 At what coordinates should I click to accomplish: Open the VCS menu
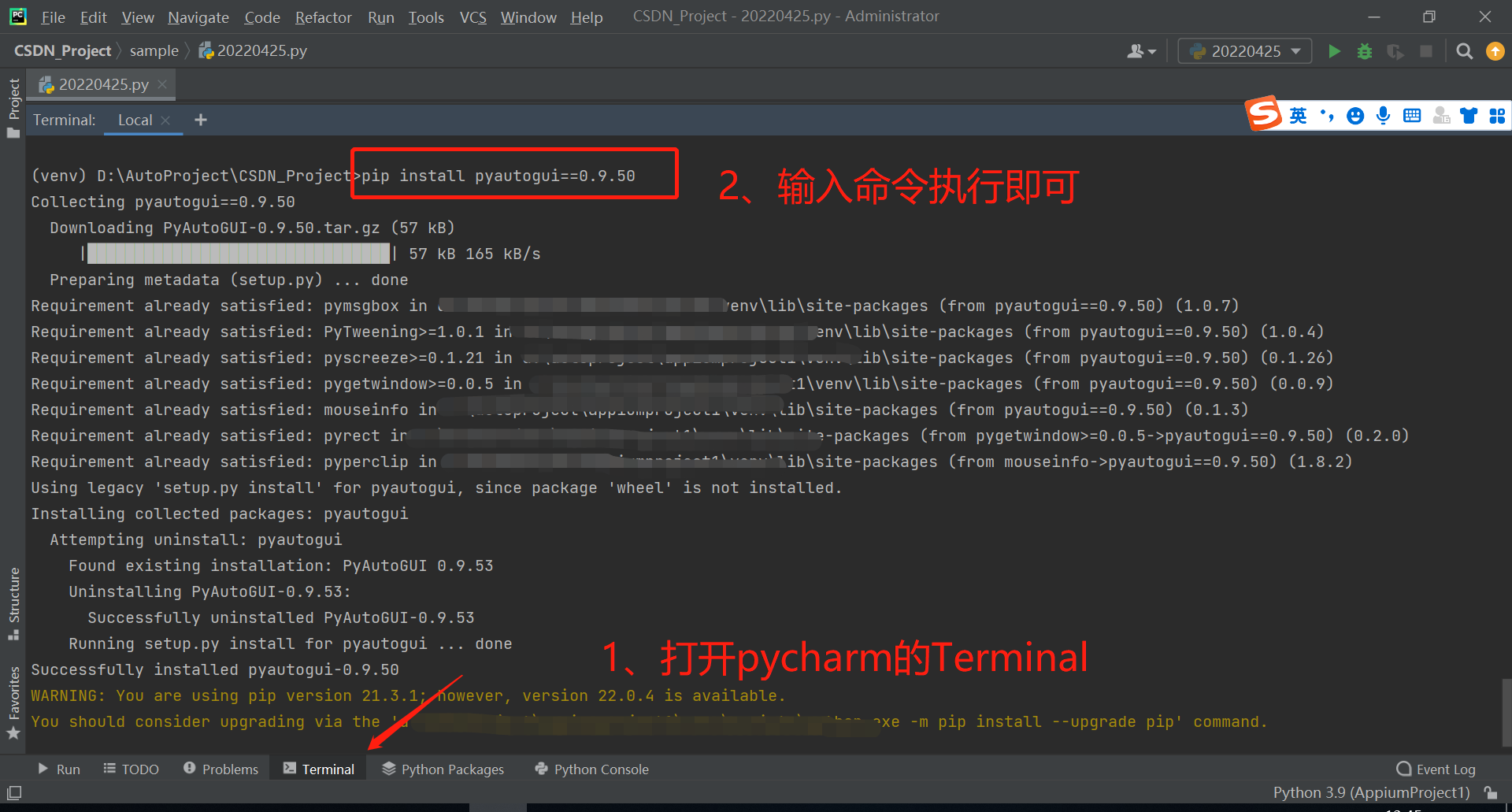(472, 17)
